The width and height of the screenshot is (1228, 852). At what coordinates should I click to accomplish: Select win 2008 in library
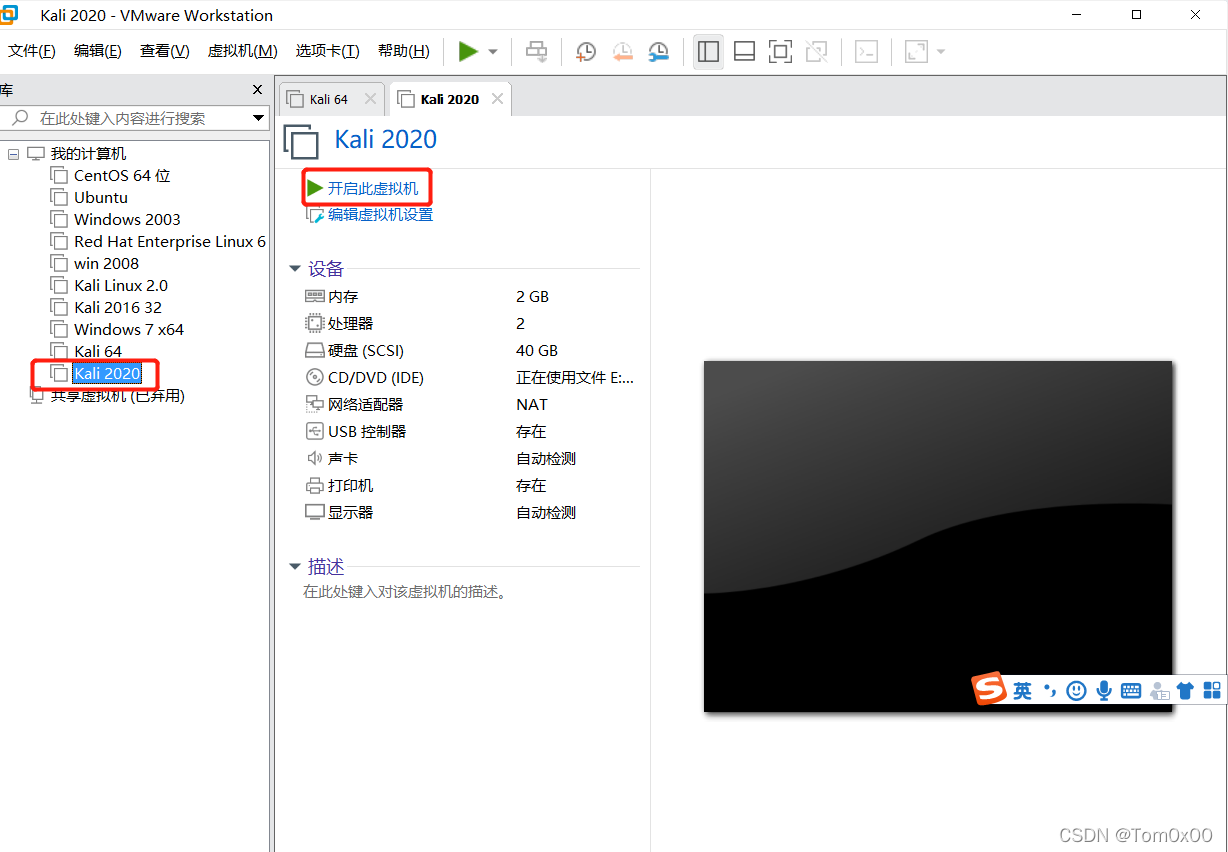point(106,263)
